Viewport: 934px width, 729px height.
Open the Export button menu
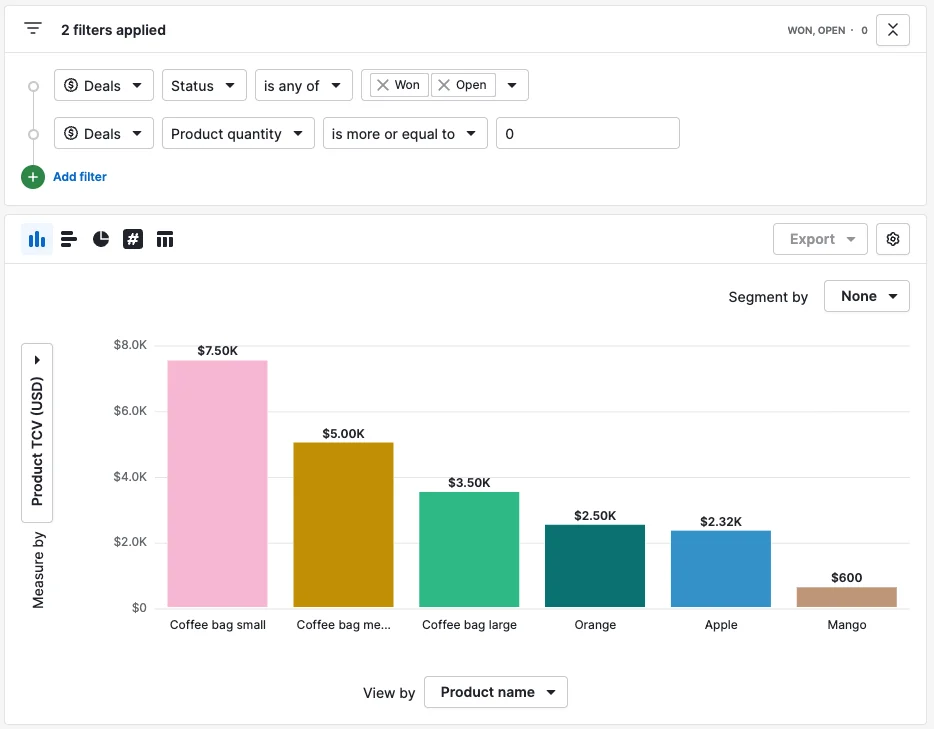(x=820, y=239)
